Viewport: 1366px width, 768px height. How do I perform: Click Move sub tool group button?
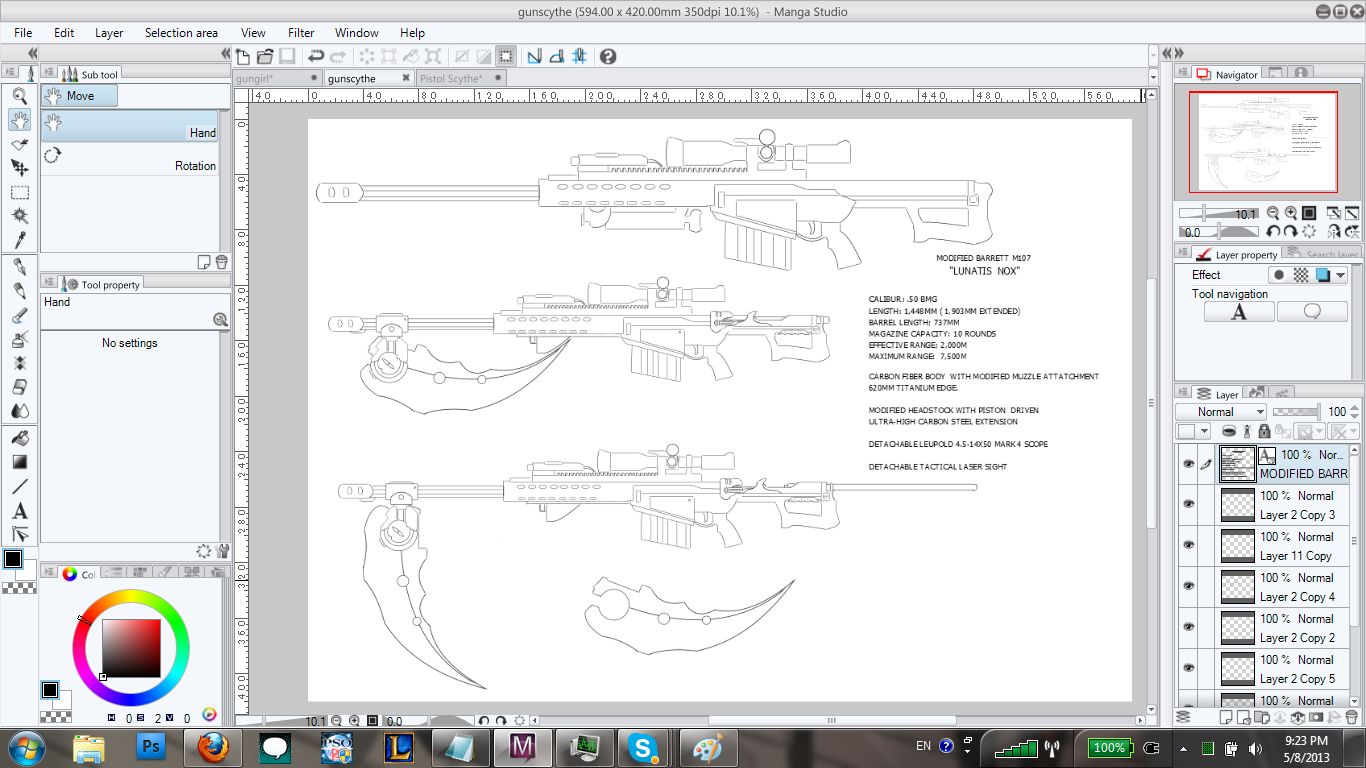[x=79, y=96]
